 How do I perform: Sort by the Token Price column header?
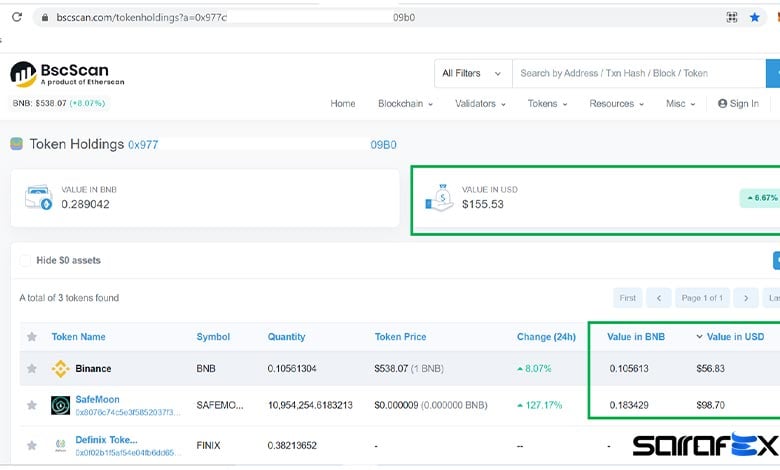coord(400,337)
